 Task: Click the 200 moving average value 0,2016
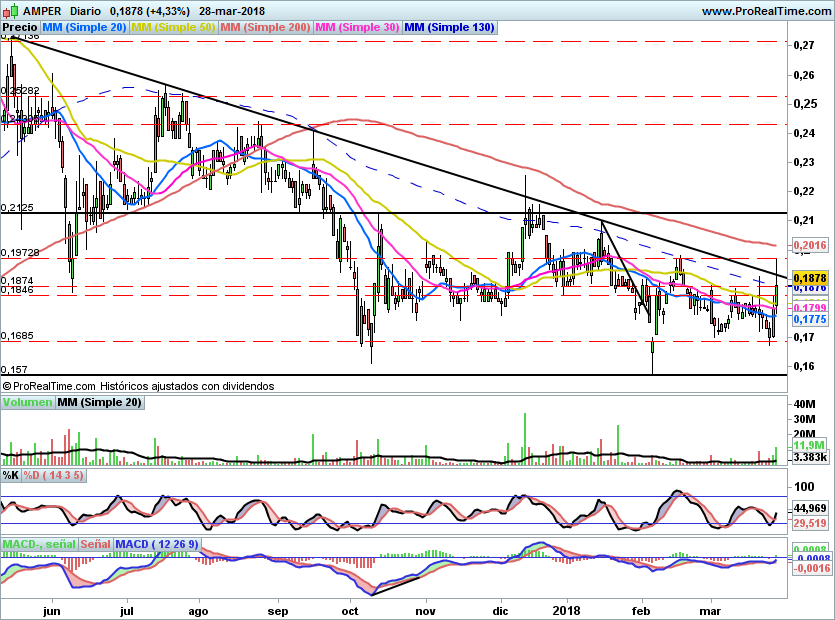[x=810, y=245]
